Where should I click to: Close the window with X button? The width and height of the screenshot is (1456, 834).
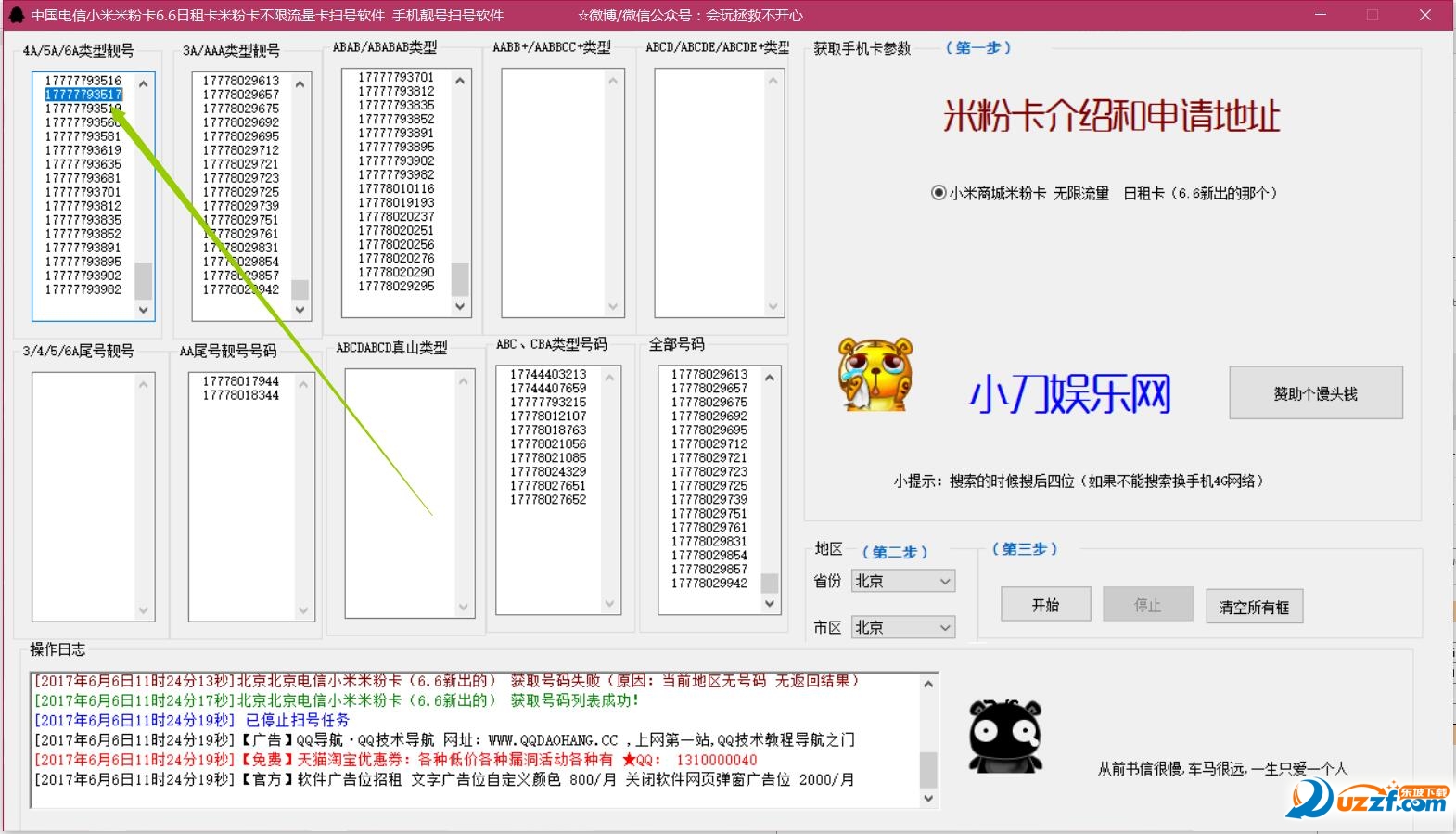click(x=1425, y=15)
